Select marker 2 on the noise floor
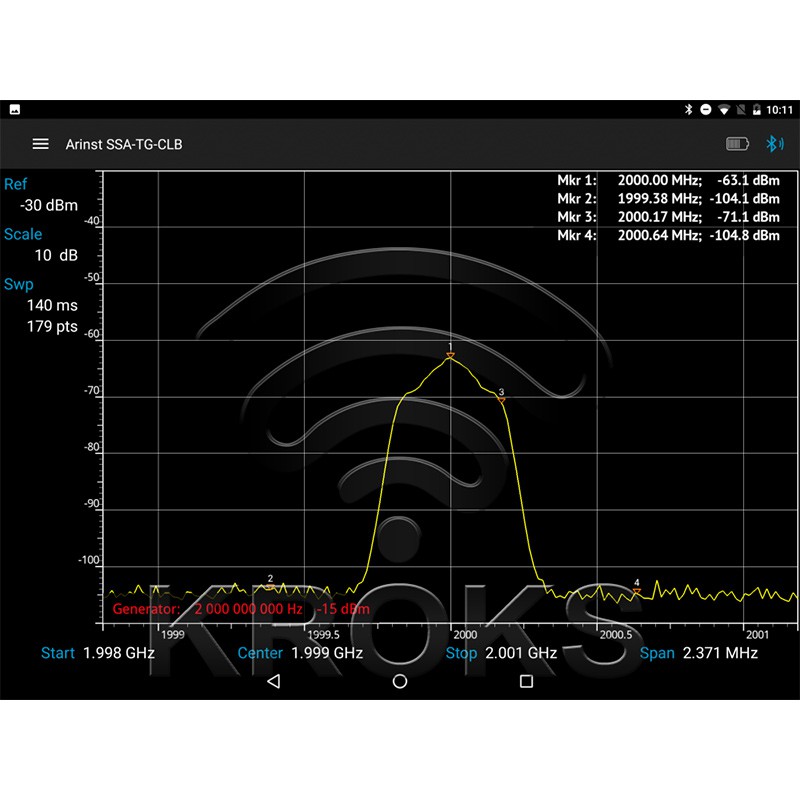Screen dimensions: 800x800 coord(270,586)
